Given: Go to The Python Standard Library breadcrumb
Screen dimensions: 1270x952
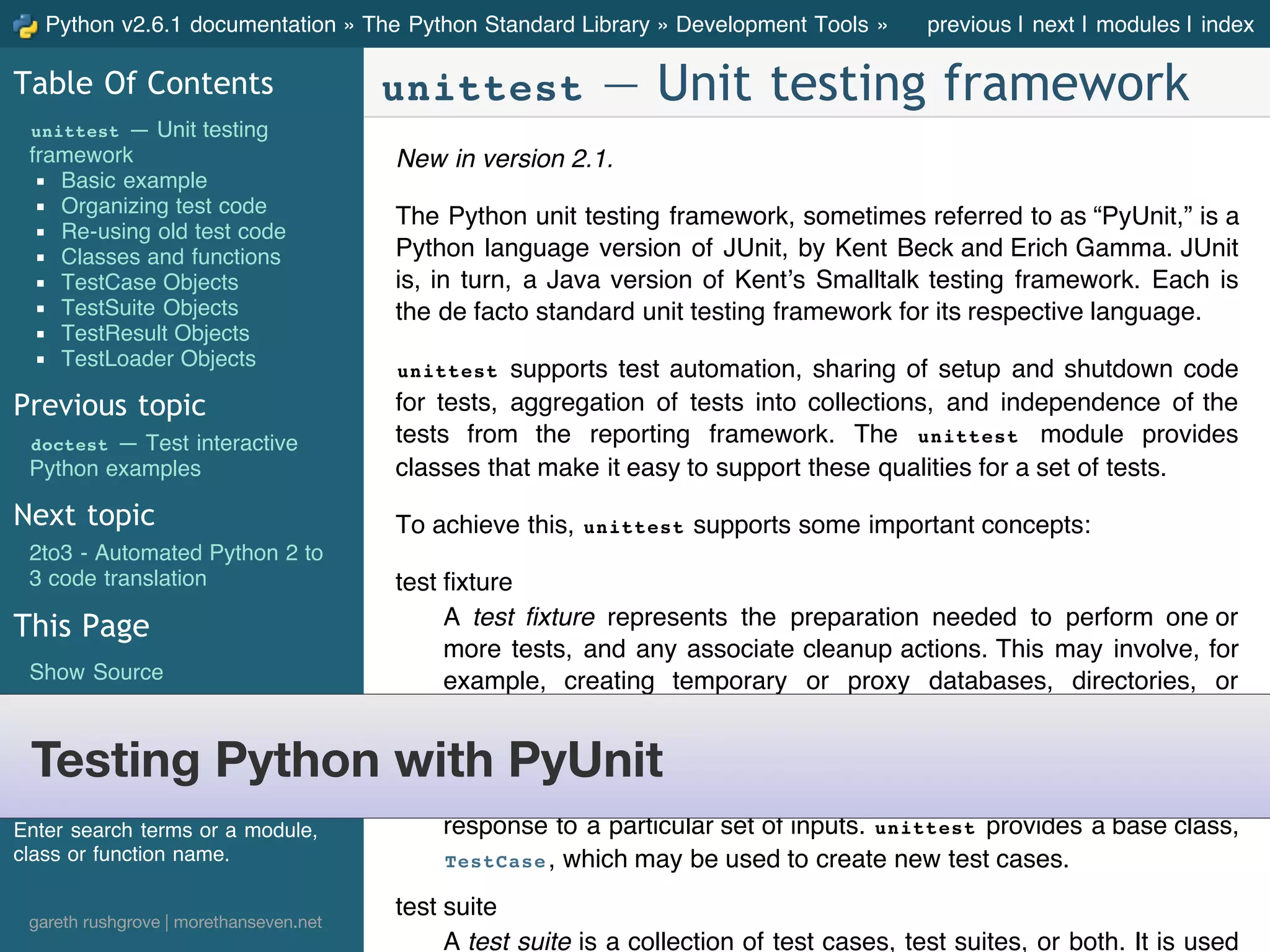Looking at the screenshot, I should (x=506, y=25).
